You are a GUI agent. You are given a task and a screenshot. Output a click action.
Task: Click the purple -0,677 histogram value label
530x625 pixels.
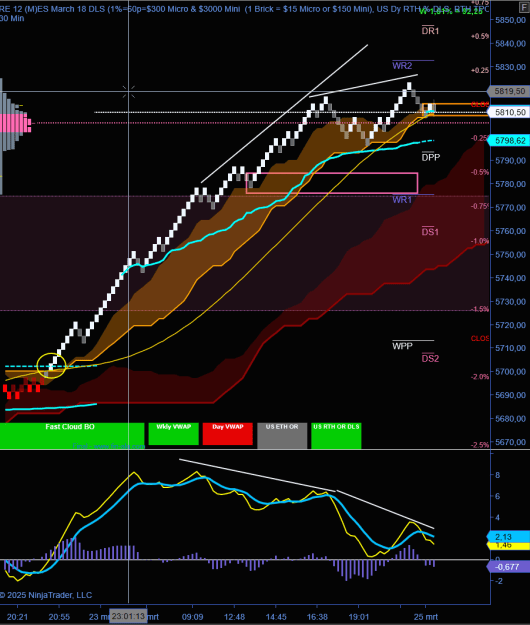509,567
